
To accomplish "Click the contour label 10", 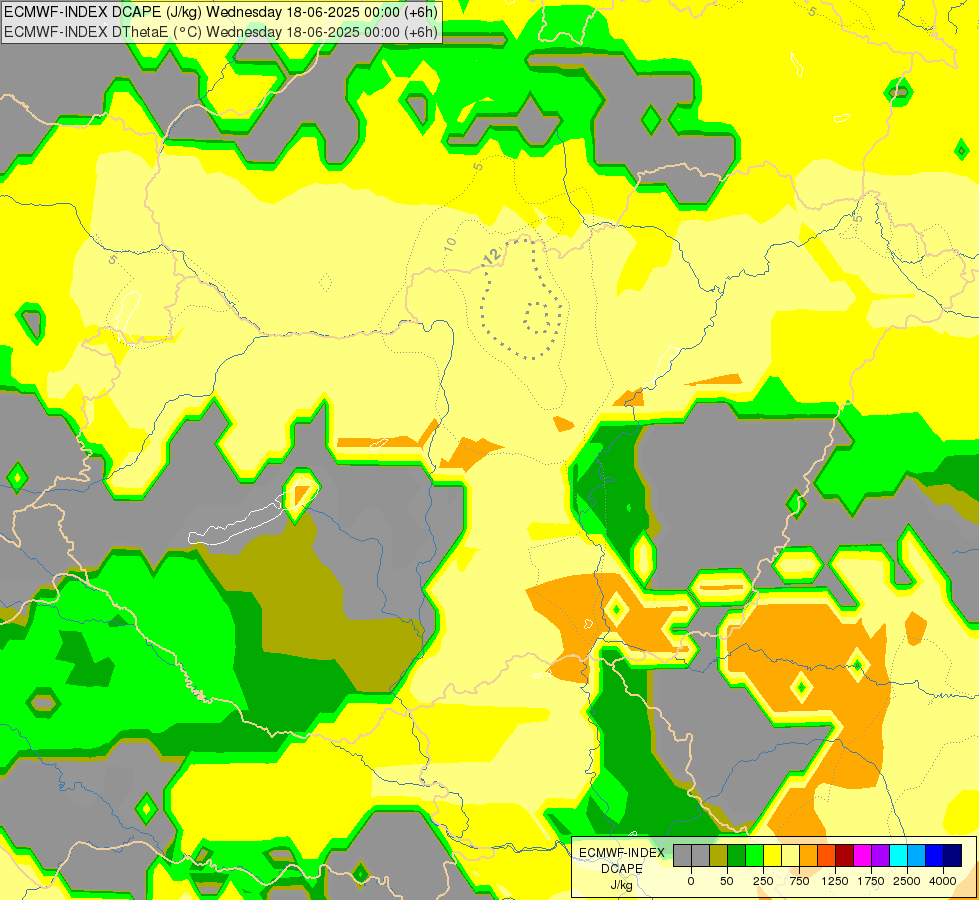I will (450, 245).
